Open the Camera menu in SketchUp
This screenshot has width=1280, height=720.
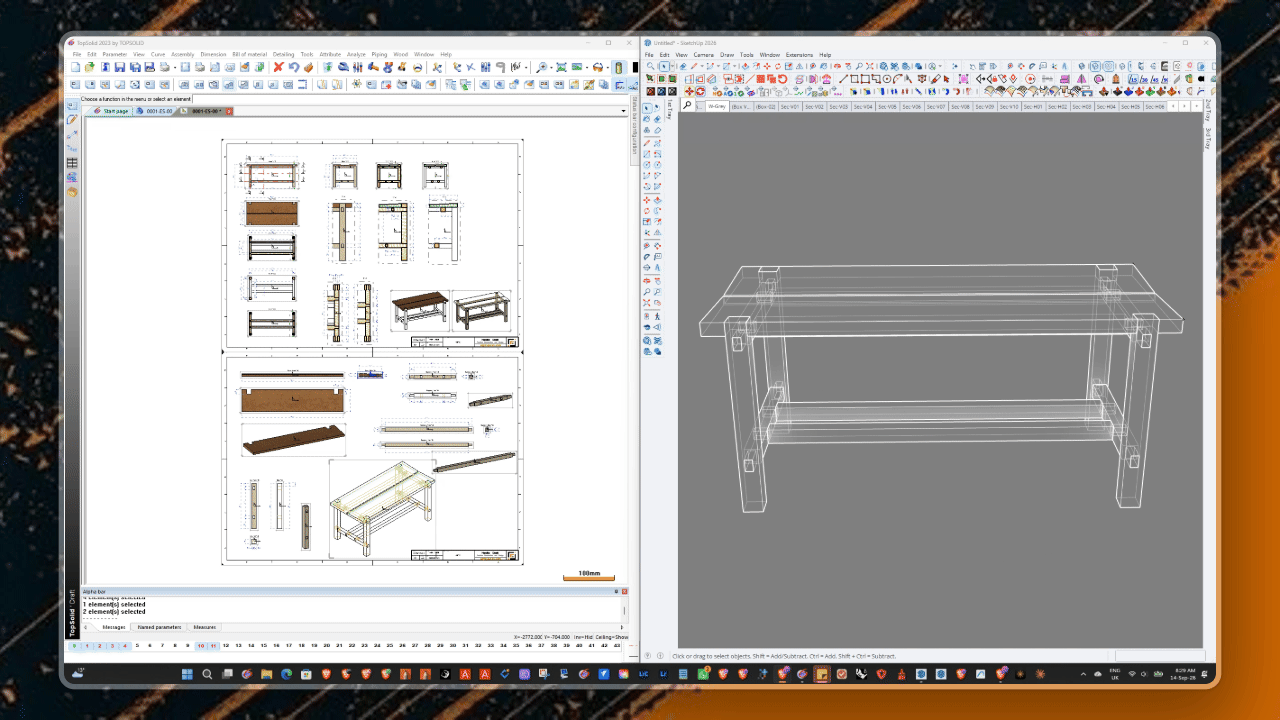(x=704, y=54)
